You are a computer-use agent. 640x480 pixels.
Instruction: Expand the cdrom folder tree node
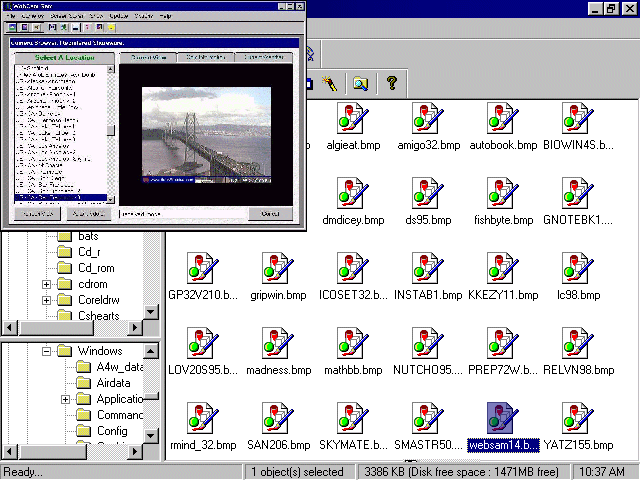click(x=46, y=284)
